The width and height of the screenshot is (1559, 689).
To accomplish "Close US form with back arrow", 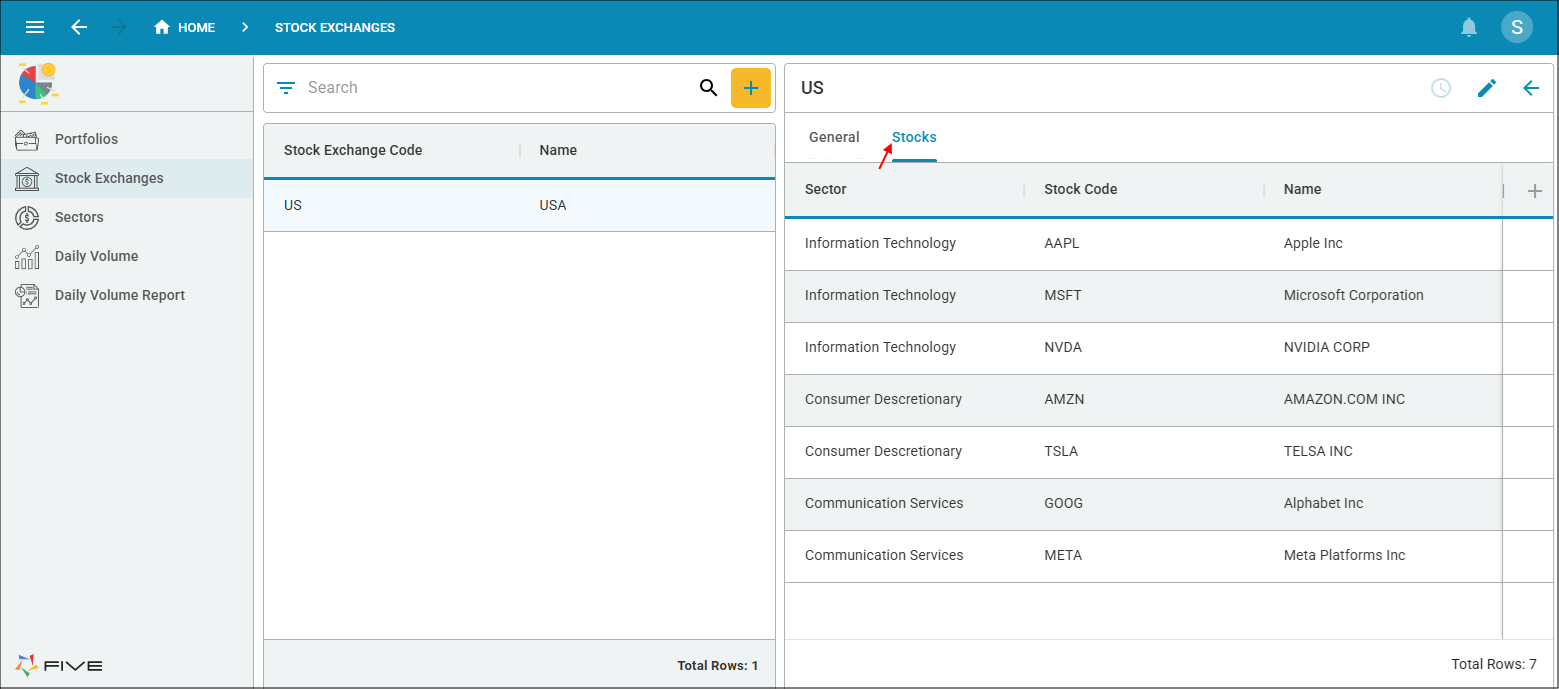I will click(x=1531, y=88).
